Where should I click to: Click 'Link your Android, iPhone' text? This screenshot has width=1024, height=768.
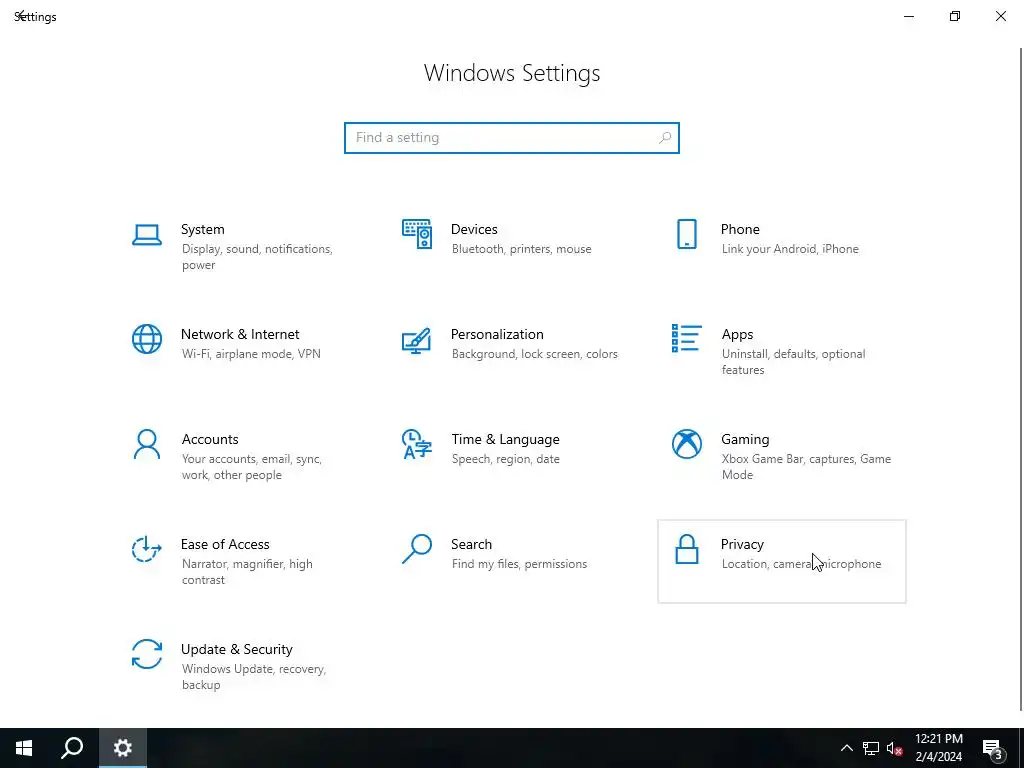[790, 249]
